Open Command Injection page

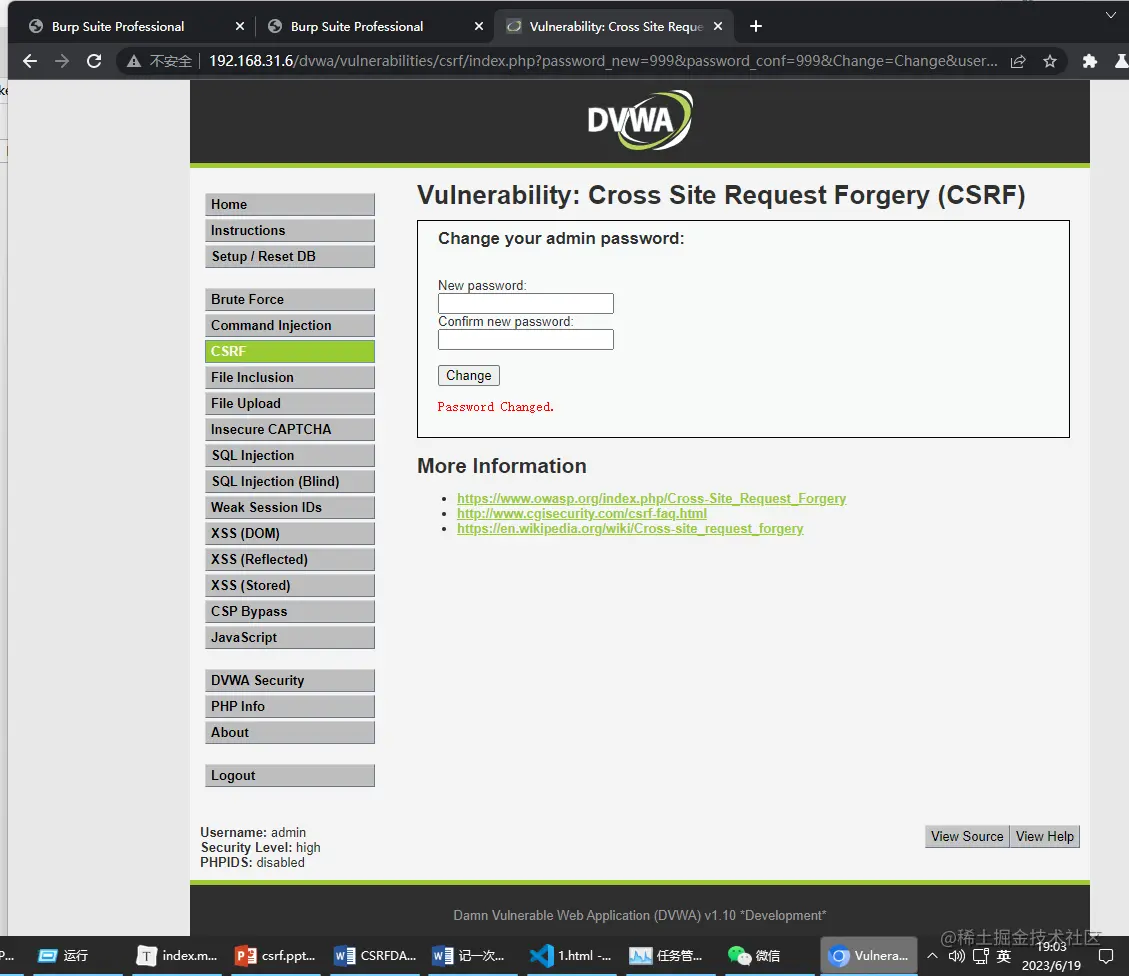point(289,325)
